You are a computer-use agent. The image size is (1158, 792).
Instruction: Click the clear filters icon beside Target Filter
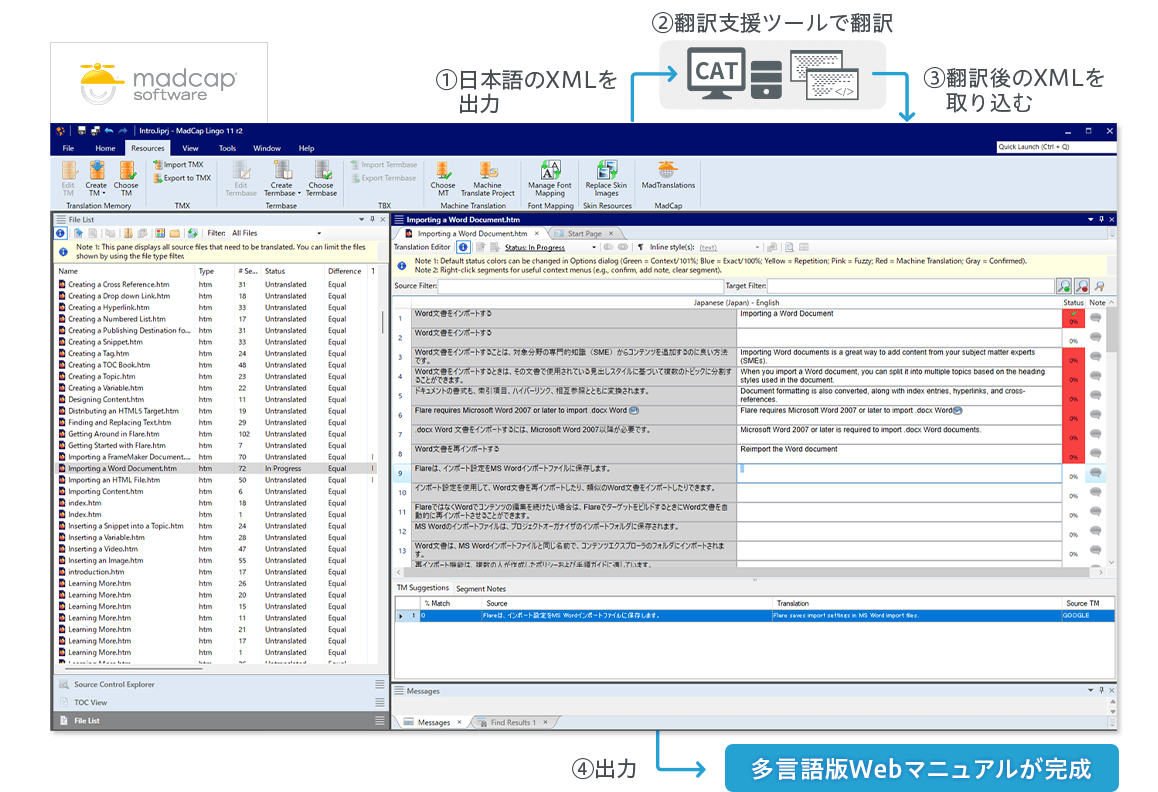[x=1099, y=286]
